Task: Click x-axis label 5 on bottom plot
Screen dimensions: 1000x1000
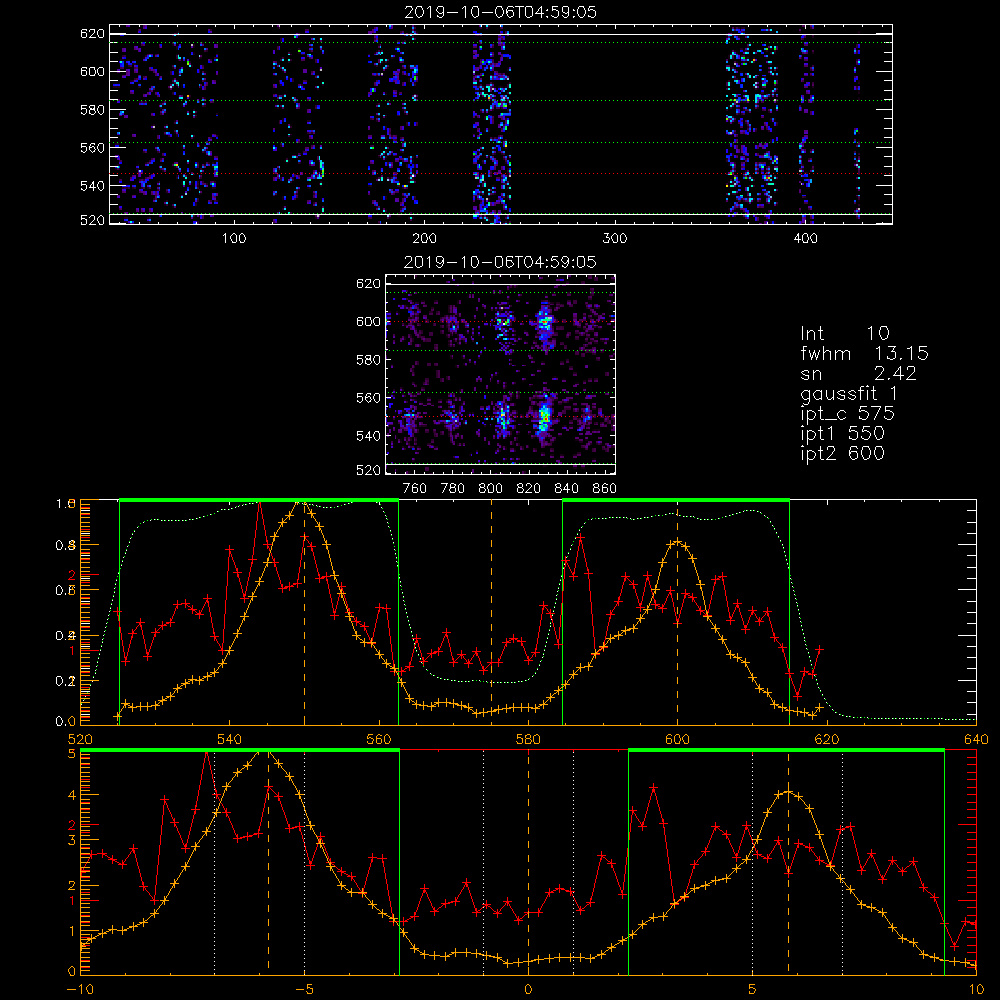Action: pyautogui.click(x=753, y=990)
